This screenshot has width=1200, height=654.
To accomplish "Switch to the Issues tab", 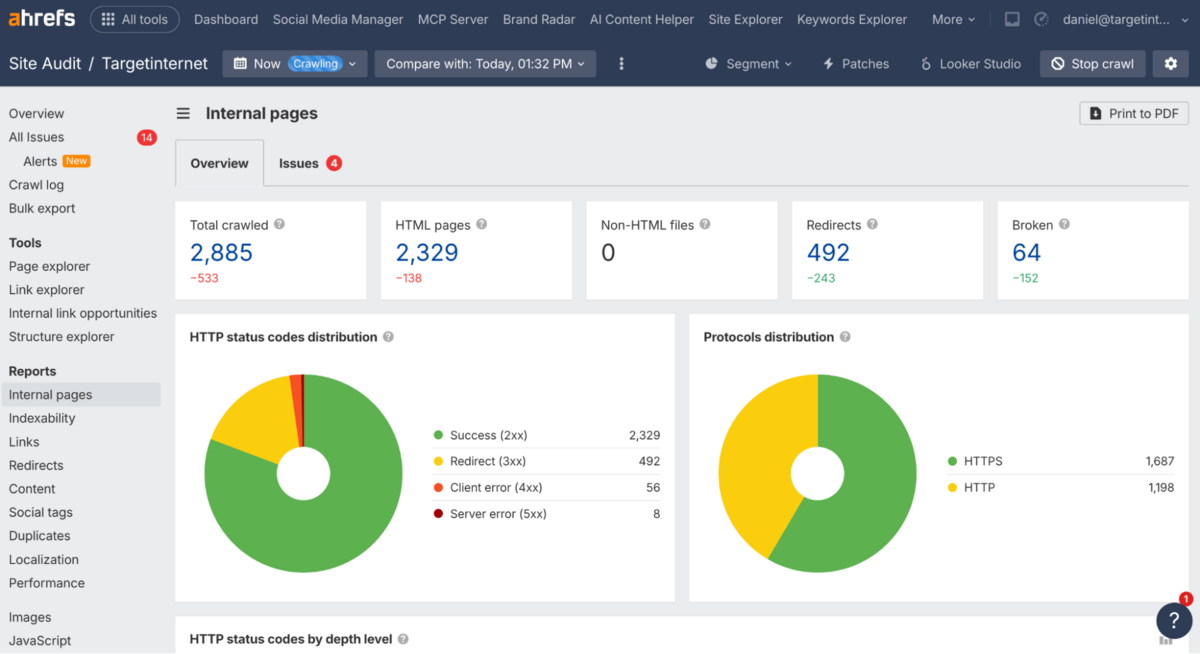I will pyautogui.click(x=310, y=163).
